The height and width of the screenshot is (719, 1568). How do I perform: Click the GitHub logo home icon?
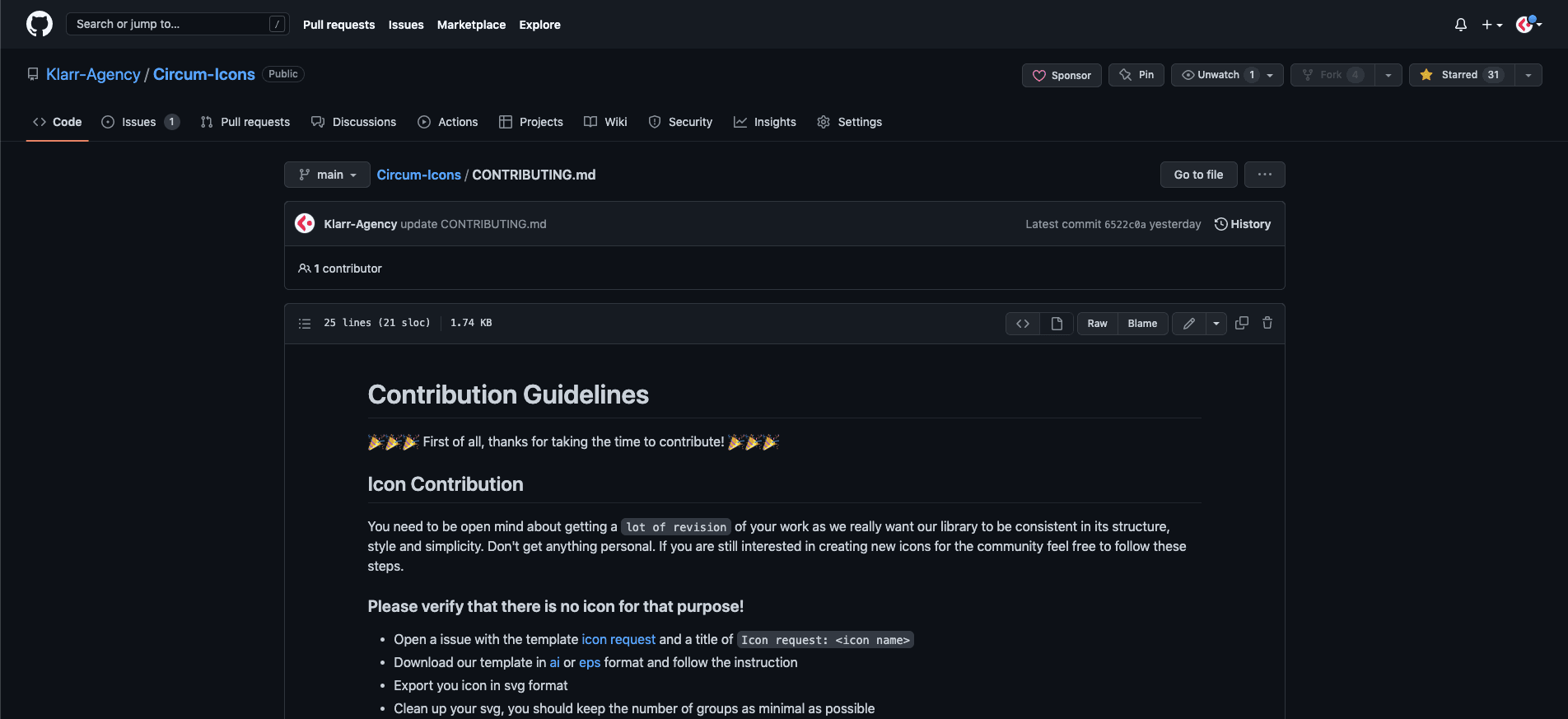(x=40, y=24)
